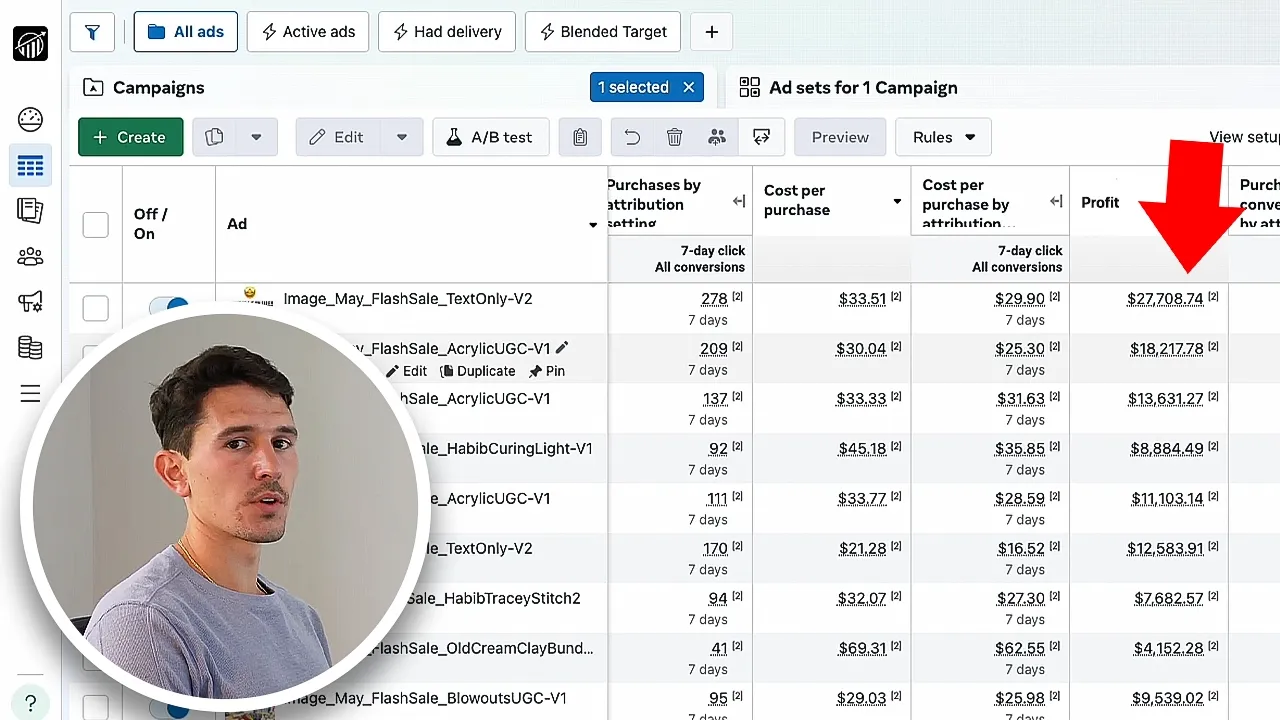This screenshot has height=720, width=1280.
Task: Open the filter funnel icon
Action: 92,32
